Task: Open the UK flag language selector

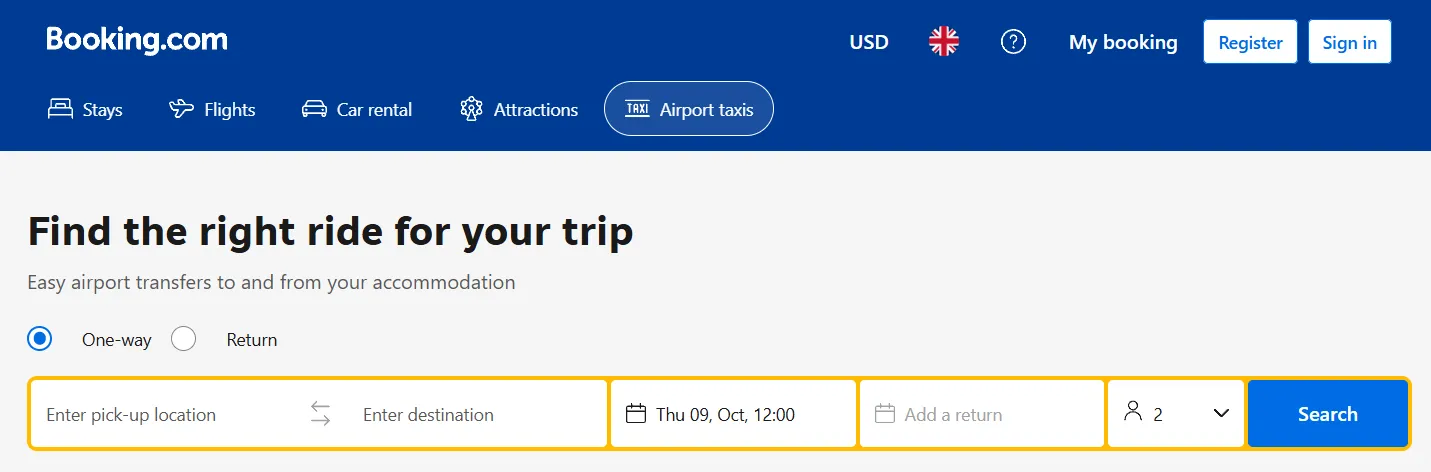Action: (943, 42)
